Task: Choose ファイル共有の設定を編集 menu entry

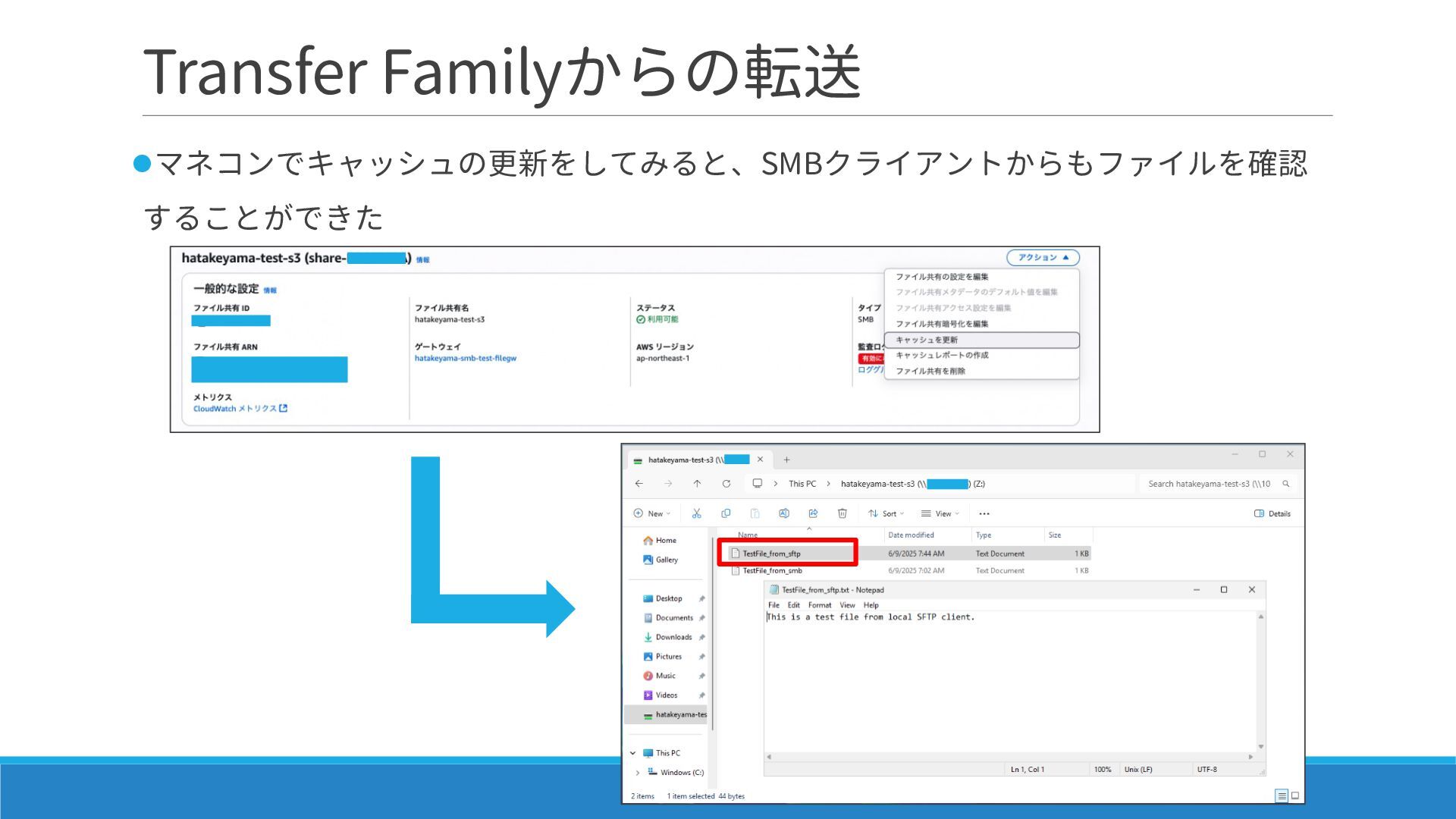Action: tap(942, 277)
